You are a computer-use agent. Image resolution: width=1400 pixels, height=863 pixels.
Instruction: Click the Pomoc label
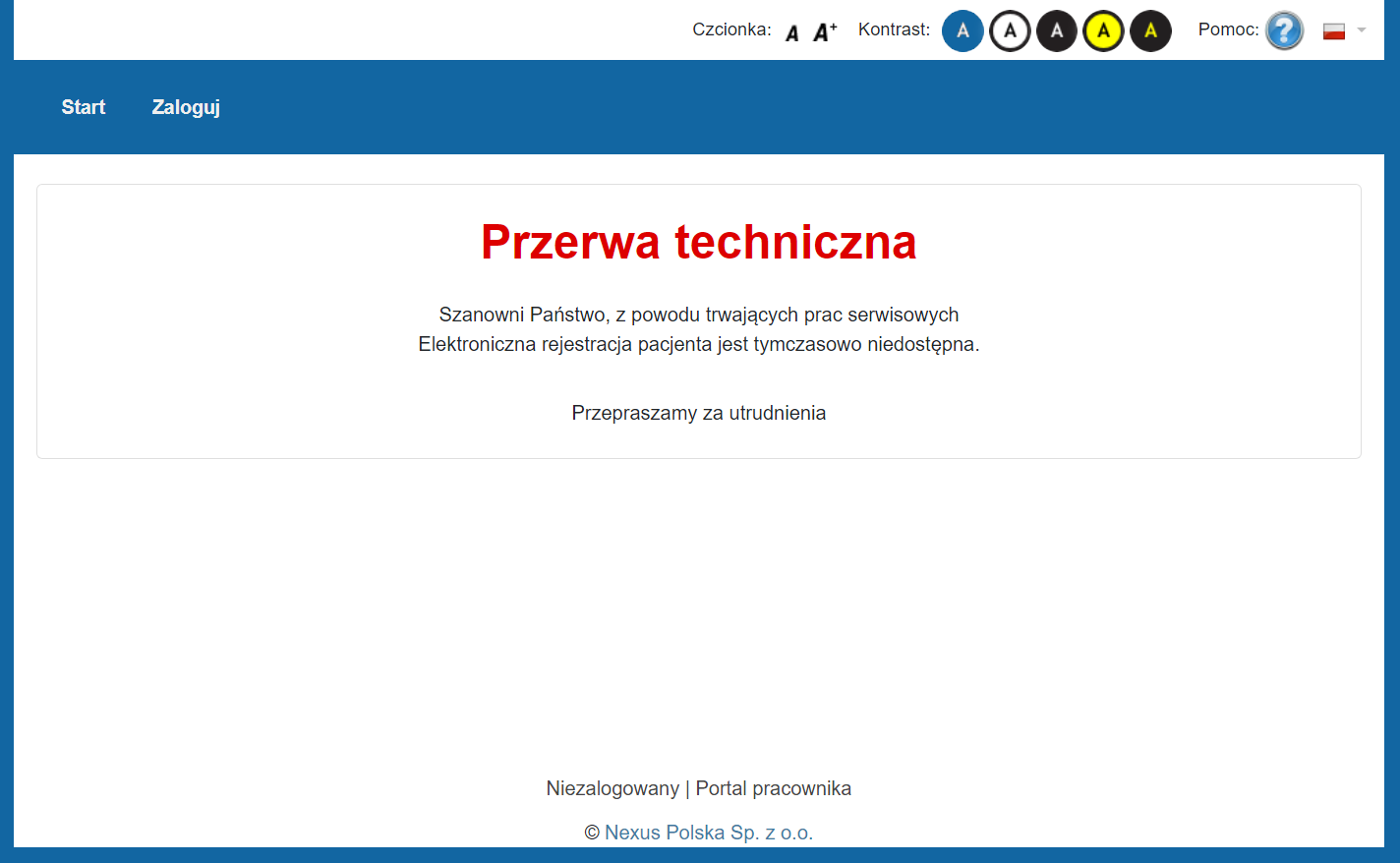click(x=1228, y=29)
